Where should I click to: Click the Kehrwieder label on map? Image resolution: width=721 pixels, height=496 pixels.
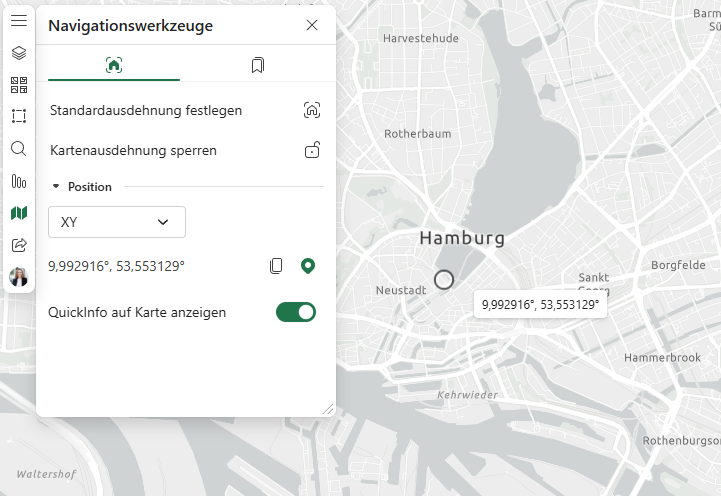point(467,395)
